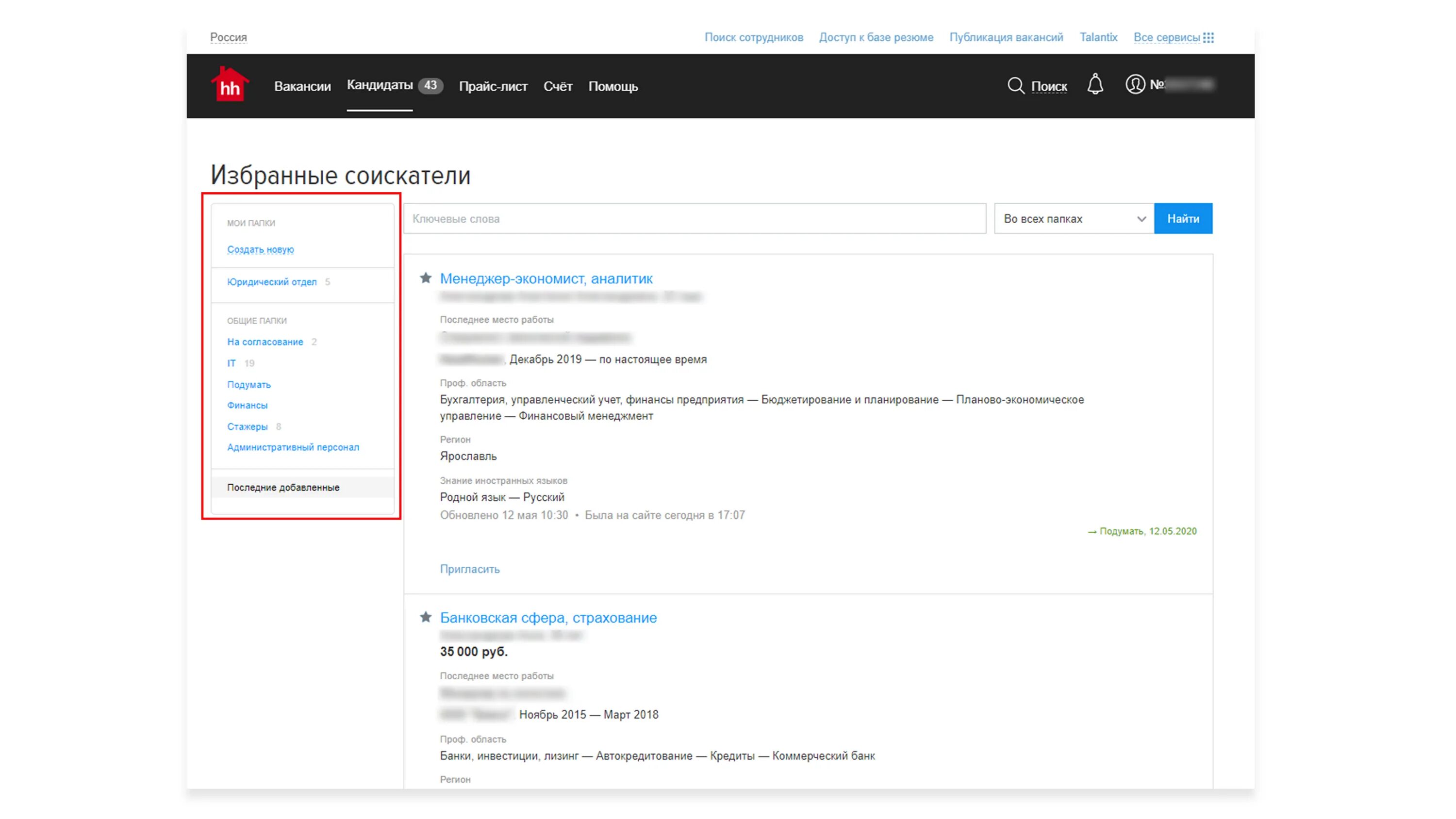
Task: Click the Найти button
Action: tap(1183, 219)
